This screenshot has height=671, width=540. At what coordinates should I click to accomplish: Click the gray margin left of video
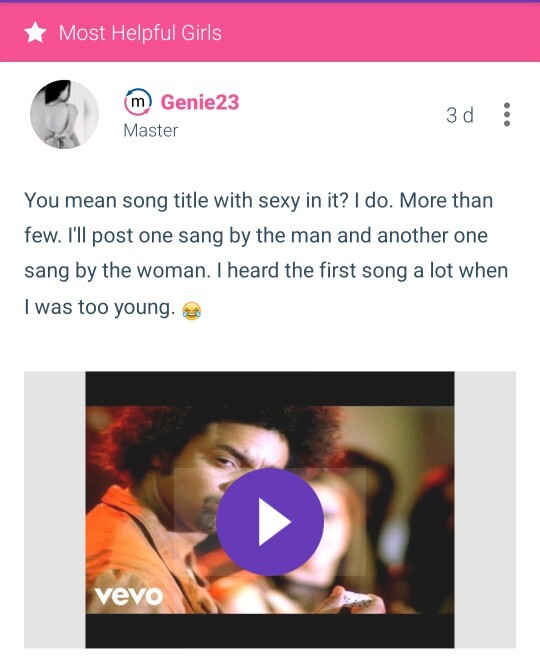click(x=55, y=509)
